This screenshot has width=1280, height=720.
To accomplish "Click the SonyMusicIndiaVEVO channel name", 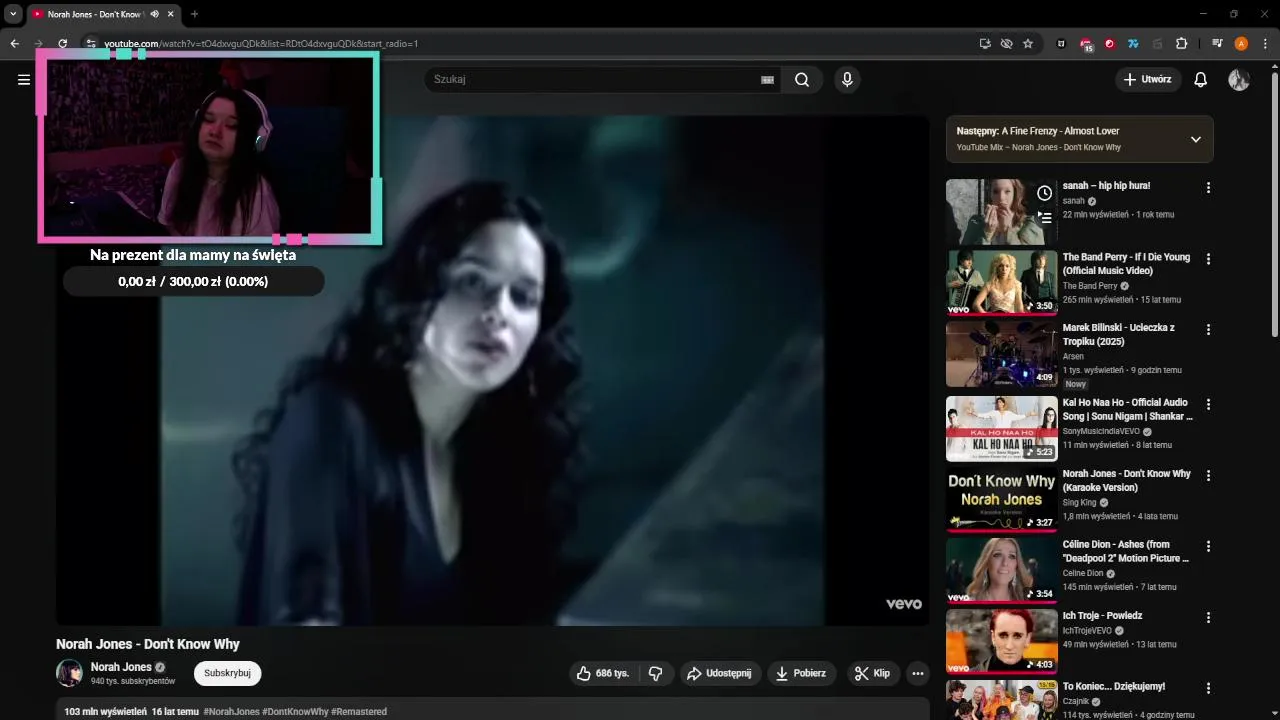I will [x=1101, y=431].
